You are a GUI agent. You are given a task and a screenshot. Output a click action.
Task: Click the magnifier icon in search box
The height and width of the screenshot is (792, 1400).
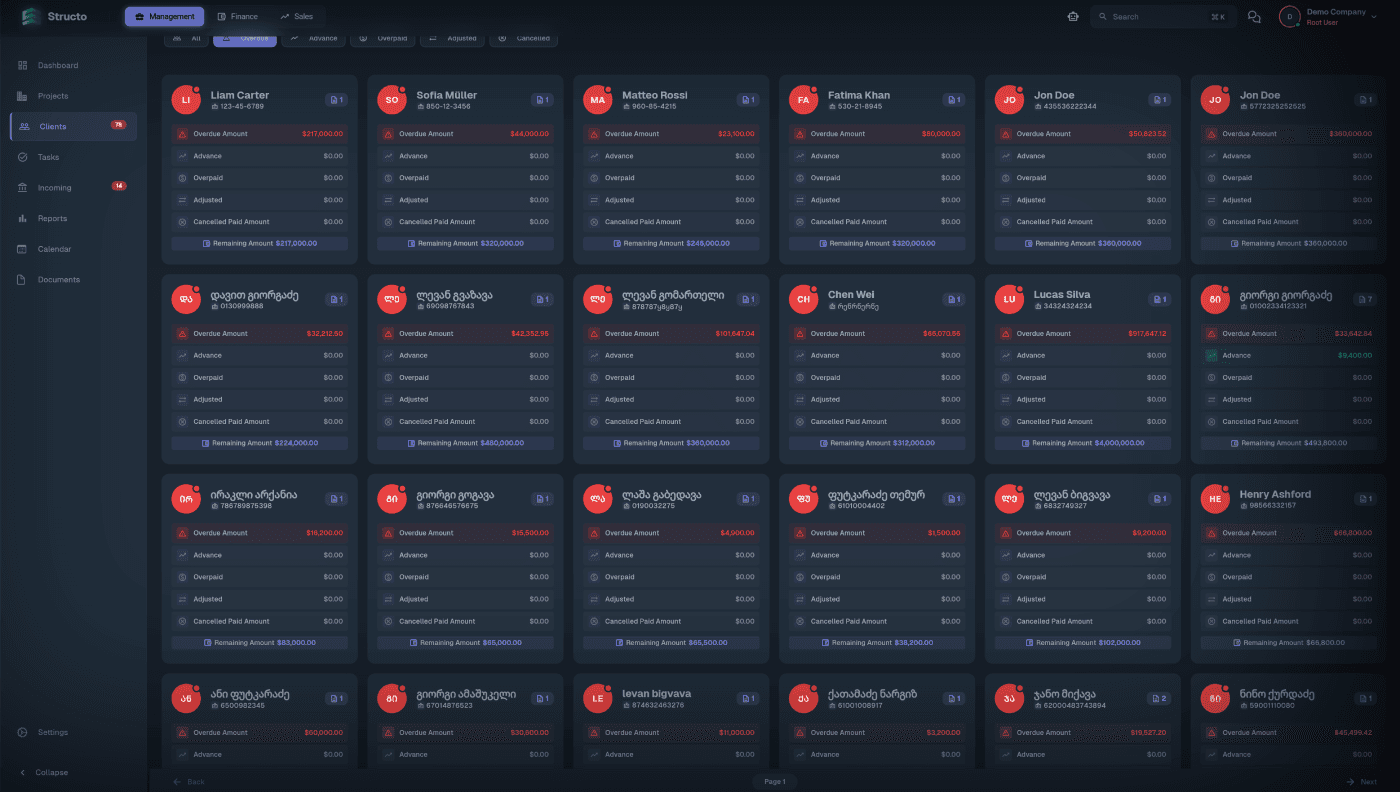click(x=1103, y=17)
